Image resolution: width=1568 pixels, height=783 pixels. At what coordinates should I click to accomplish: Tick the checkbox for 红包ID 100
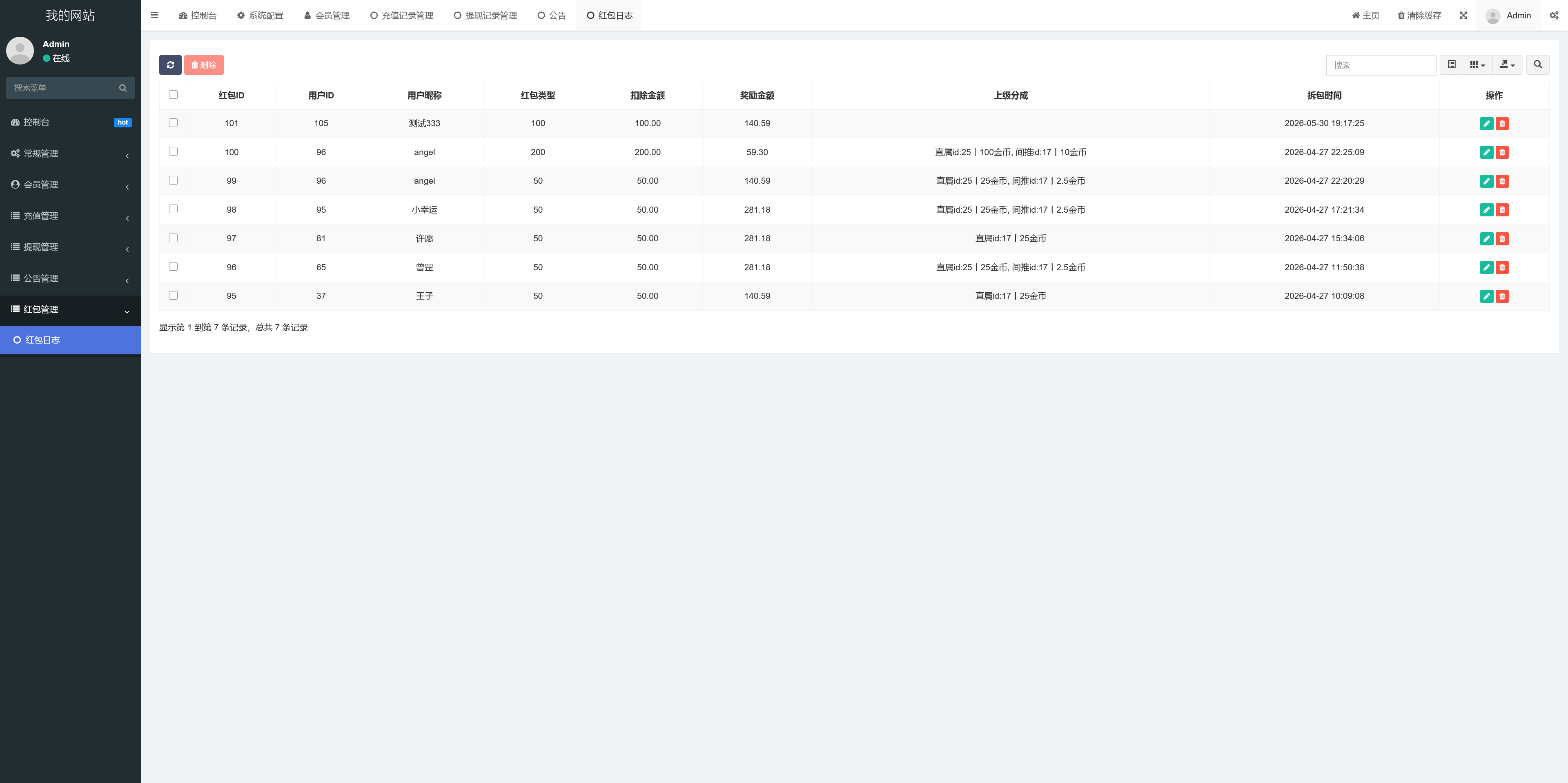coord(174,151)
